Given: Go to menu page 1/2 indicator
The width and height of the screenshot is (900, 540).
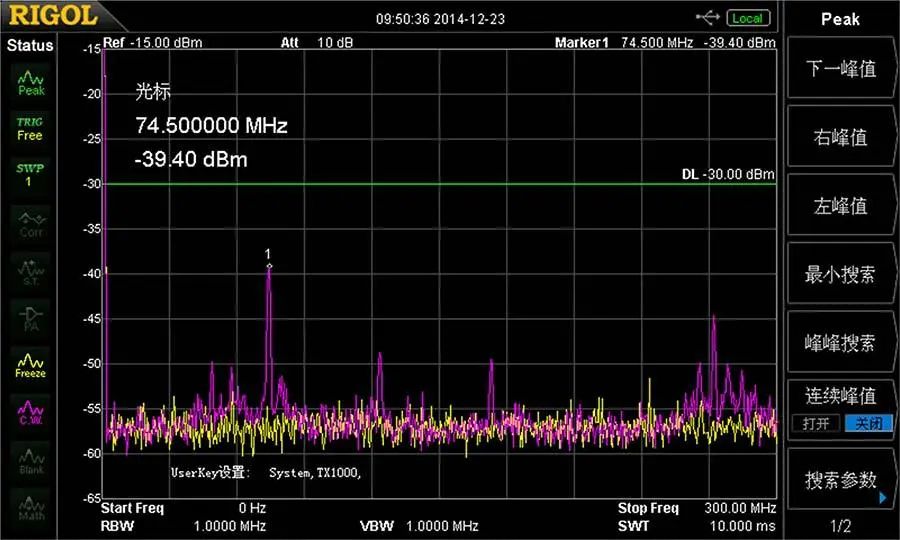Looking at the screenshot, I should click(x=840, y=525).
